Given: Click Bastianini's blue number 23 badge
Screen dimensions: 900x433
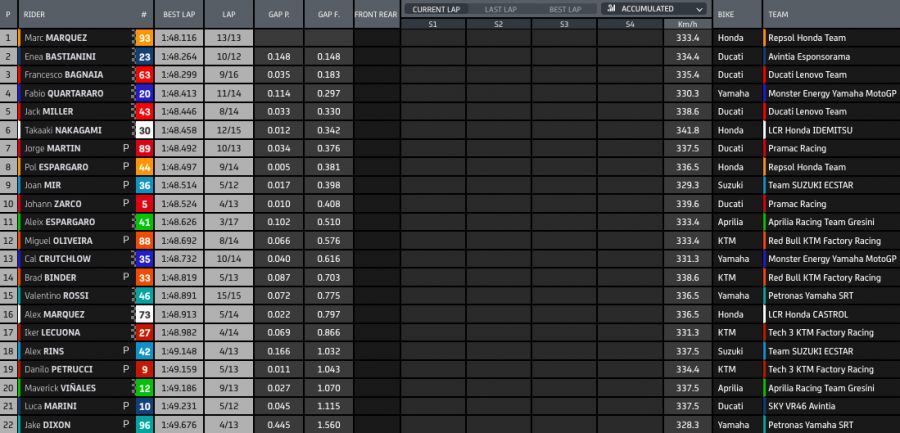Looking at the screenshot, I should (145, 57).
